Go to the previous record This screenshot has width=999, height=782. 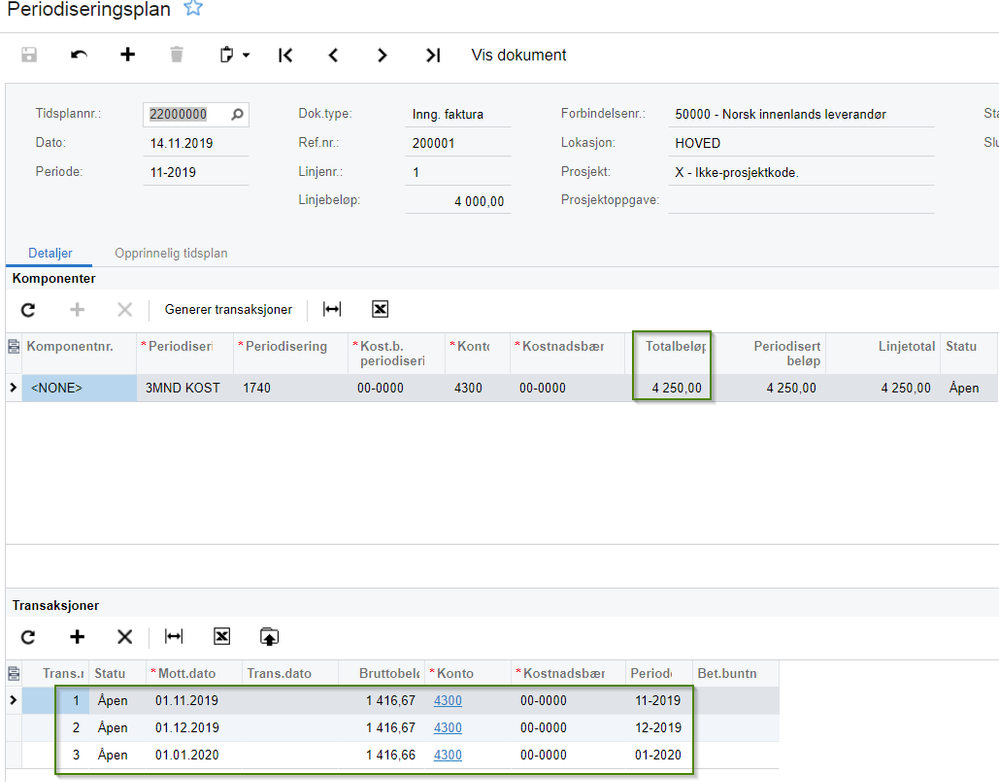click(333, 55)
